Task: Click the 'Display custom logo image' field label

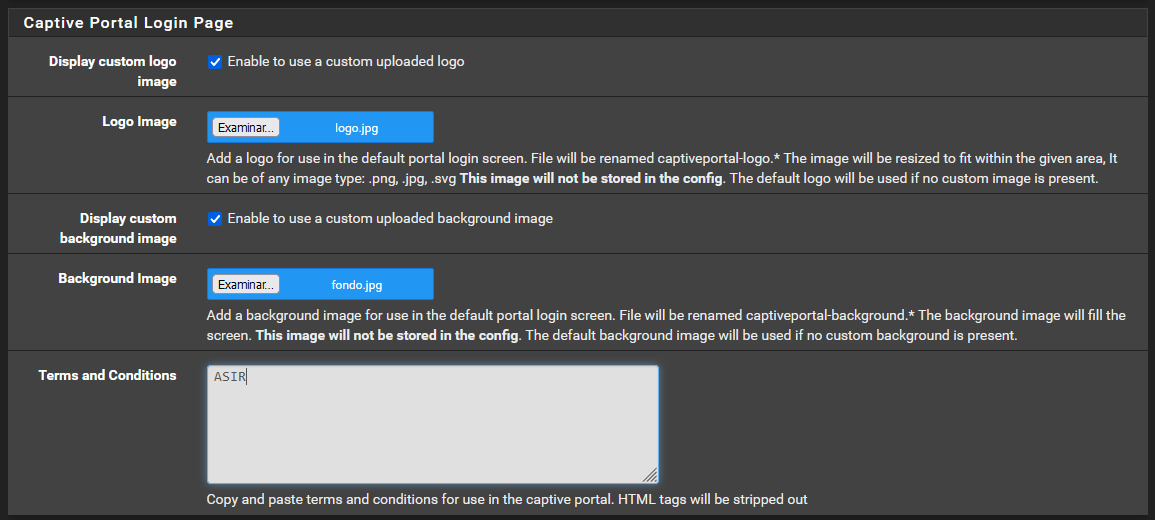Action: pos(112,71)
